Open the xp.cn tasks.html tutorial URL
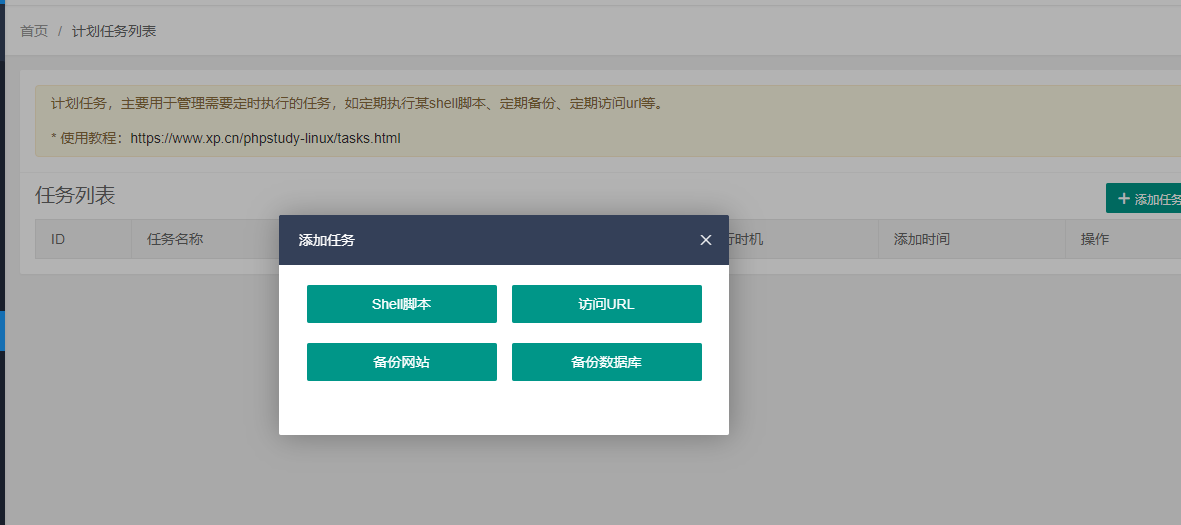 pyautogui.click(x=265, y=138)
